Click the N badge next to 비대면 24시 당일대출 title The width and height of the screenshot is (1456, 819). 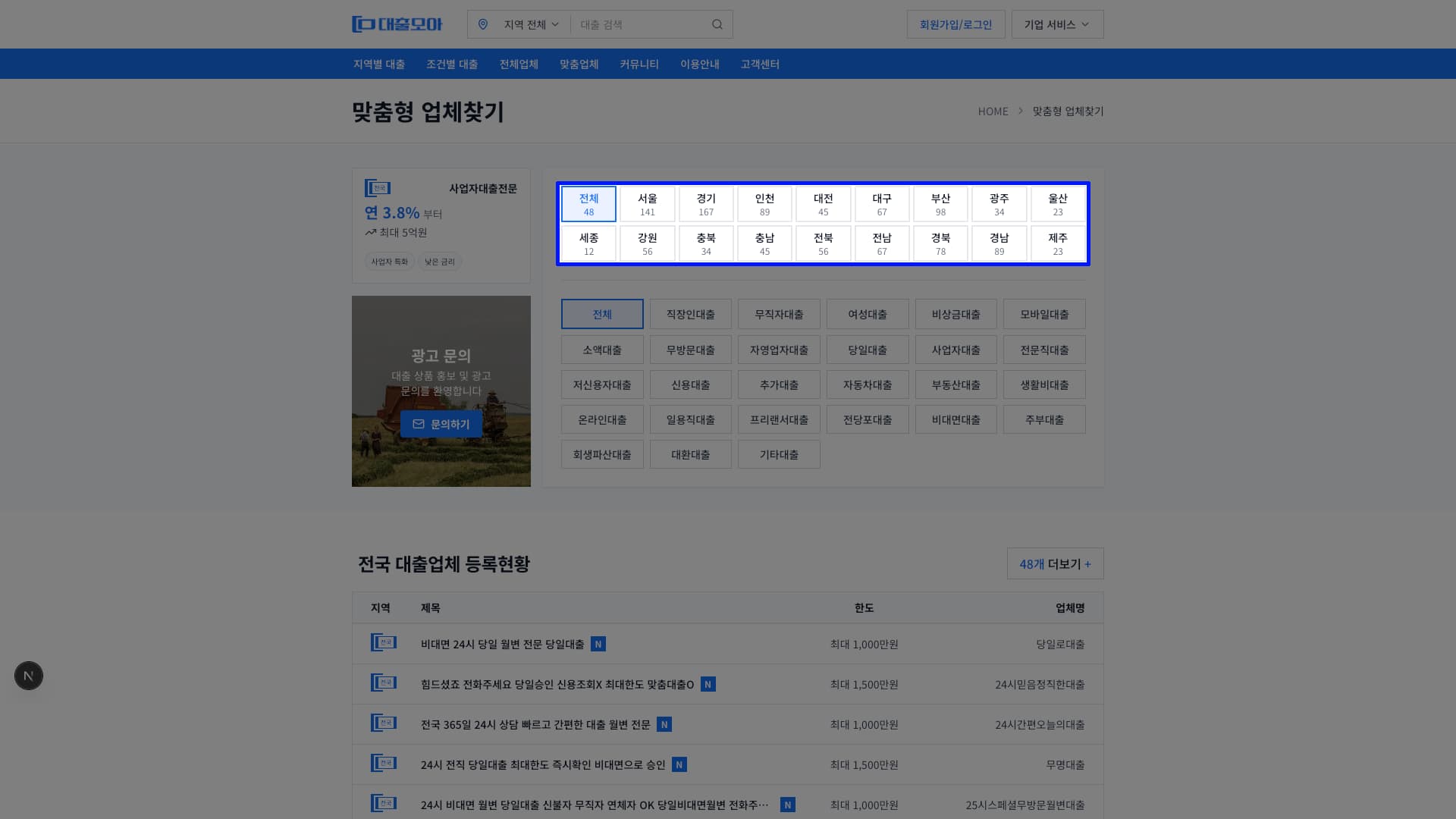598,643
